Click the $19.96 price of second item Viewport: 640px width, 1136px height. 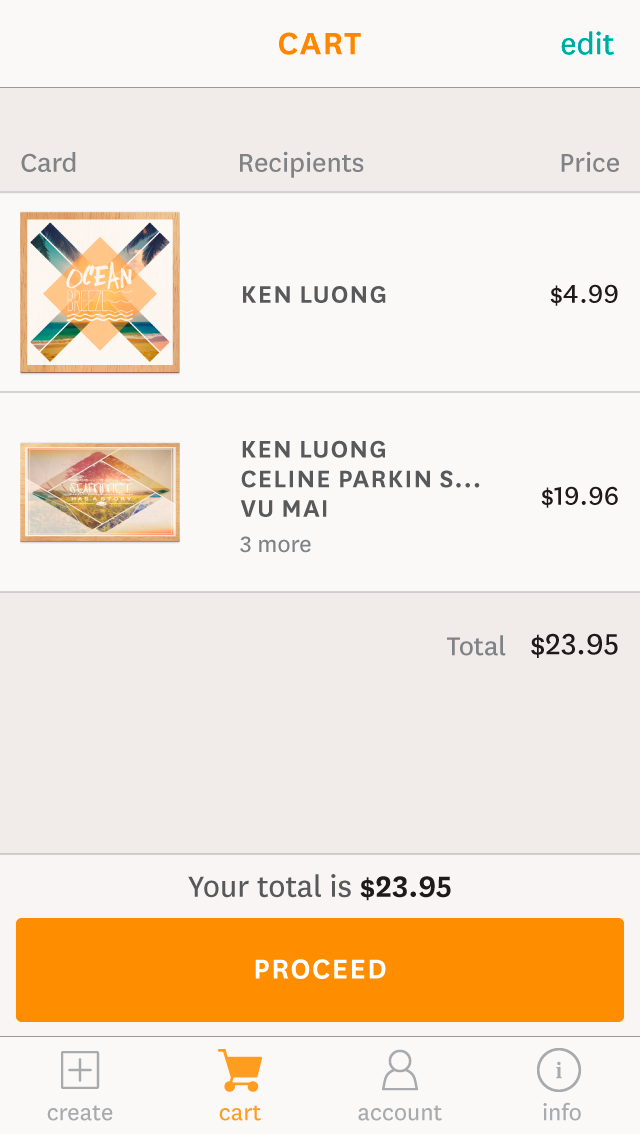[579, 497]
